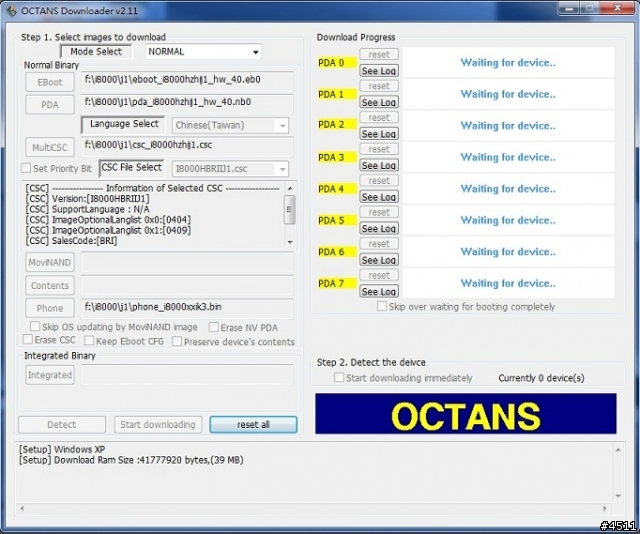Click the Phone file button
The height and width of the screenshot is (534, 640).
(x=50, y=308)
